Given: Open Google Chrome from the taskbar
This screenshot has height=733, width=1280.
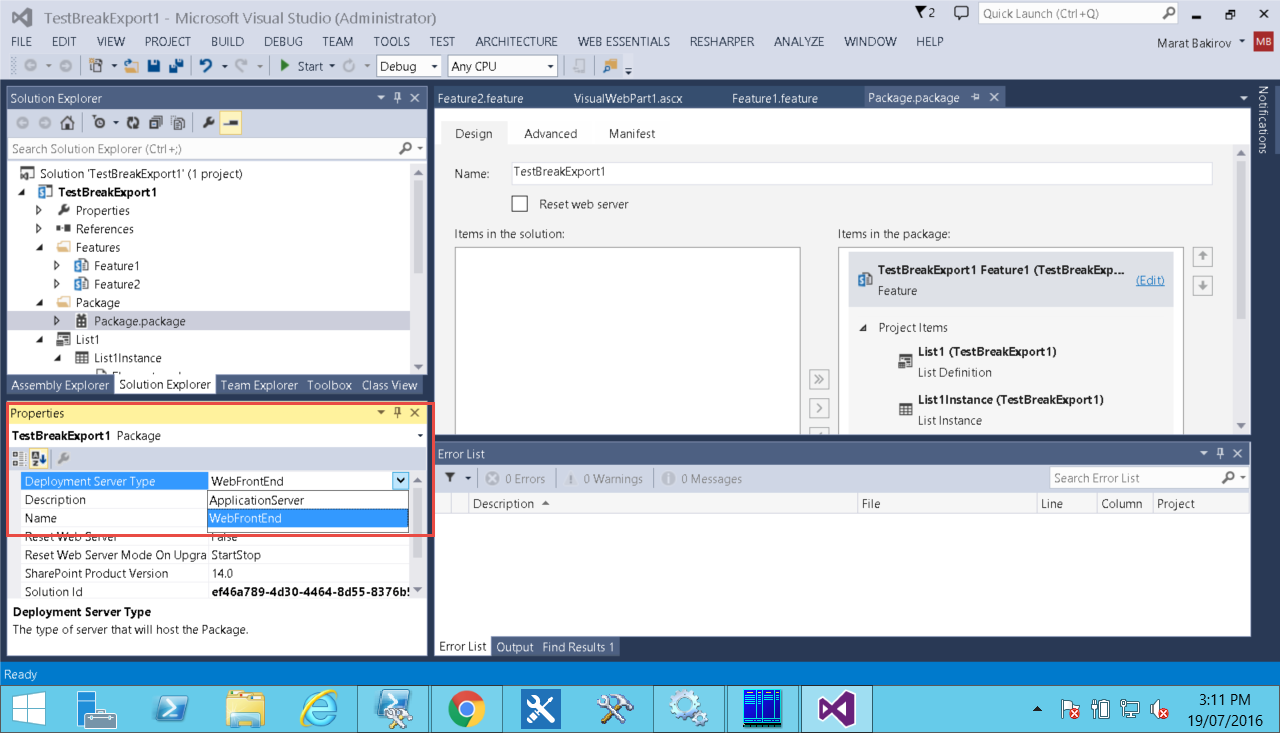Looking at the screenshot, I should coord(466,709).
